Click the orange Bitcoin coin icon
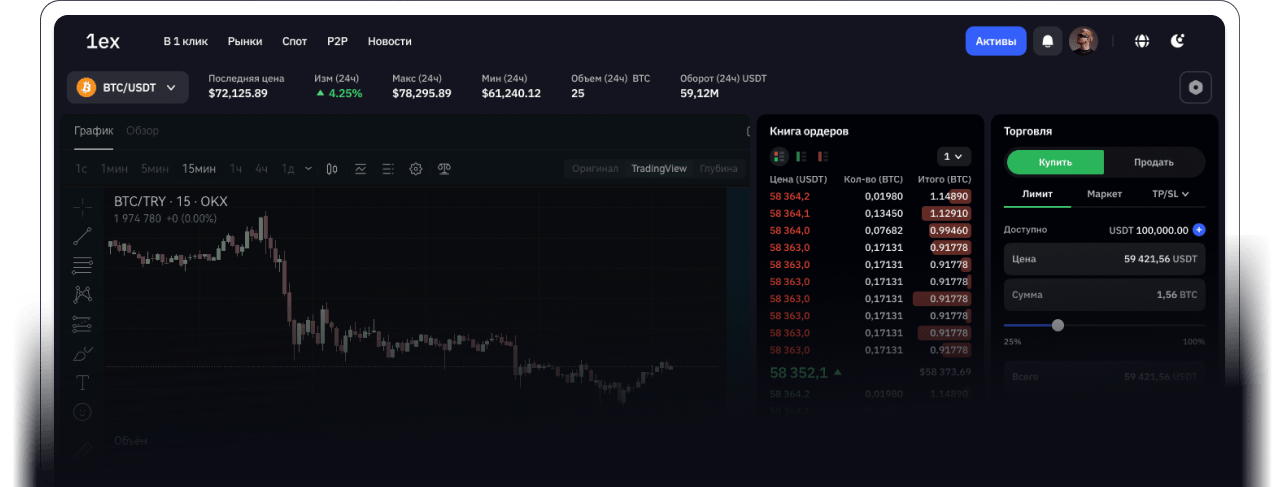Screen dimensions: 1280x487 (x=86, y=88)
